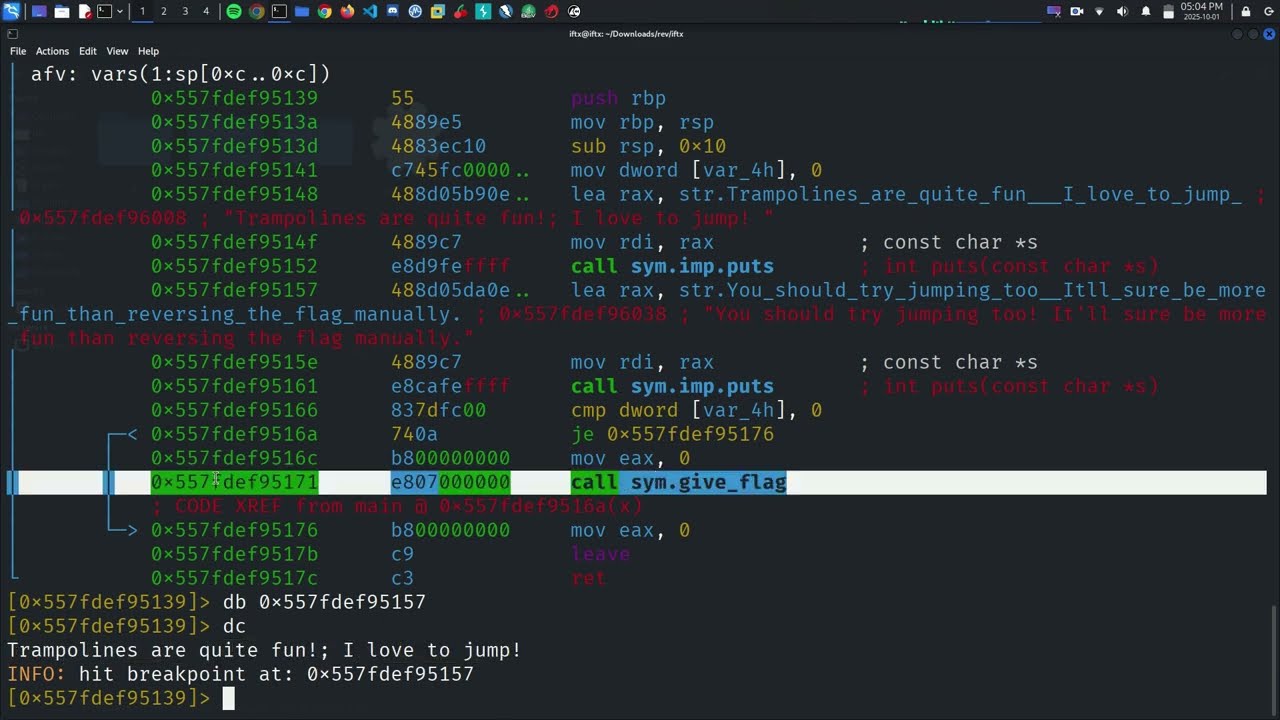Open the Kali applications menu
Image resolution: width=1280 pixels, height=720 pixels.
coord(12,12)
